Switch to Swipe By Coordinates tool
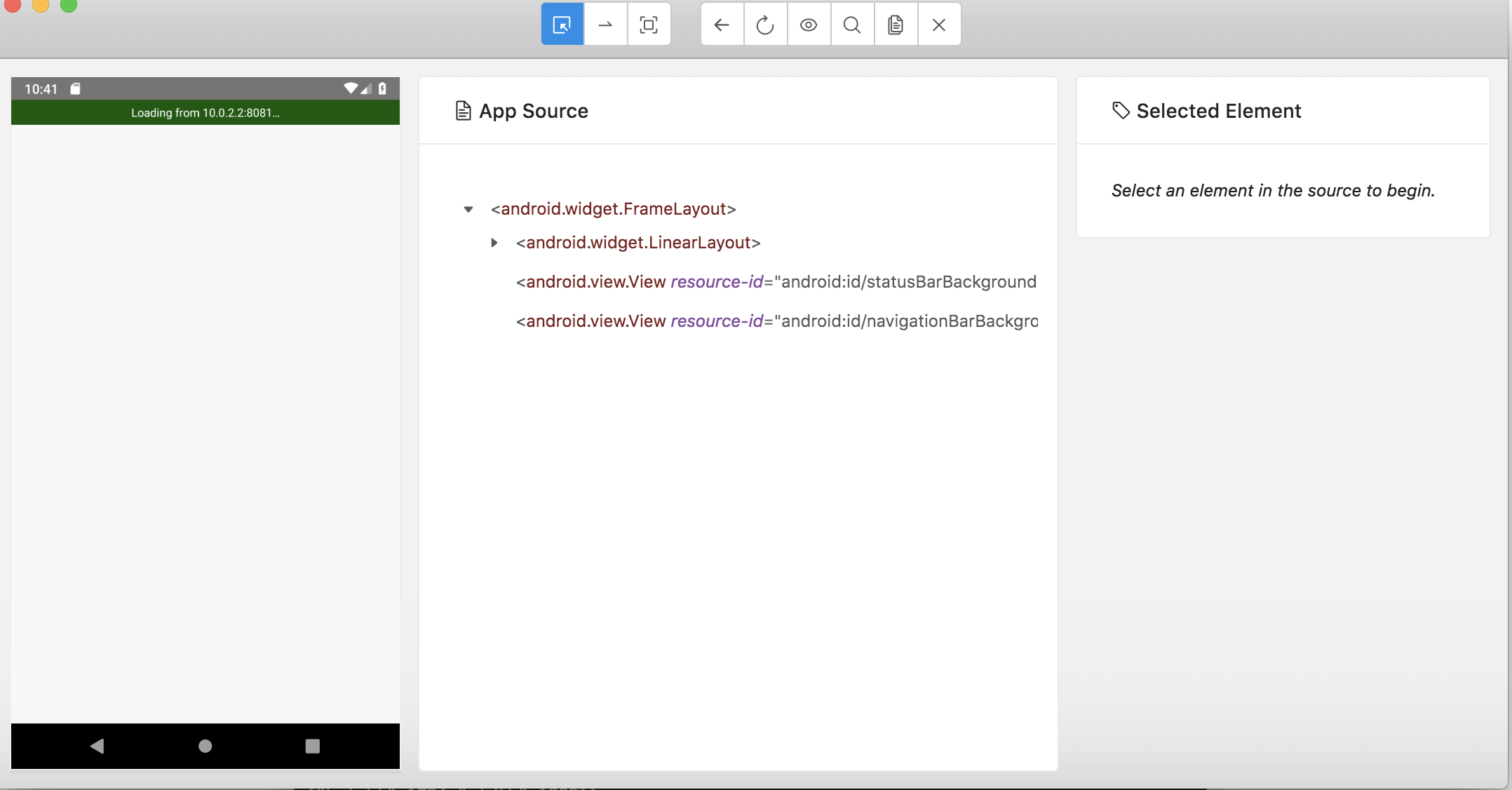The height and width of the screenshot is (790, 1512). coord(605,25)
